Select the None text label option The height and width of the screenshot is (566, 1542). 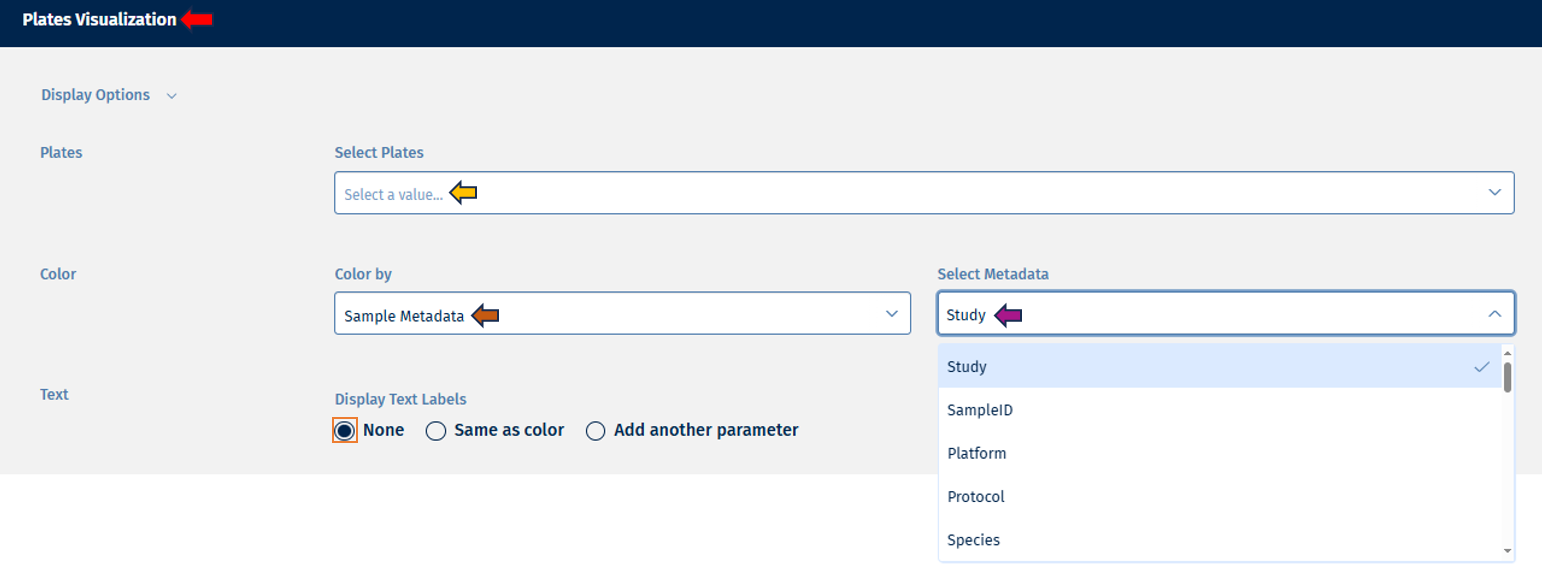(344, 431)
